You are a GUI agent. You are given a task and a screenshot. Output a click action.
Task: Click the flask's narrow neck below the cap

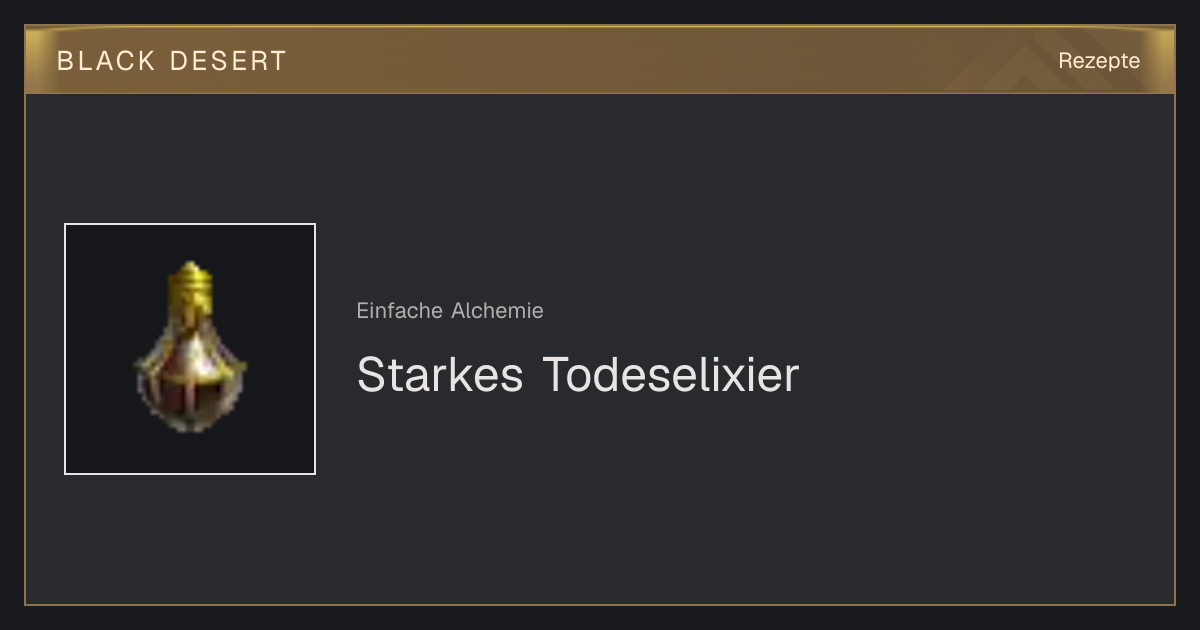(x=190, y=312)
